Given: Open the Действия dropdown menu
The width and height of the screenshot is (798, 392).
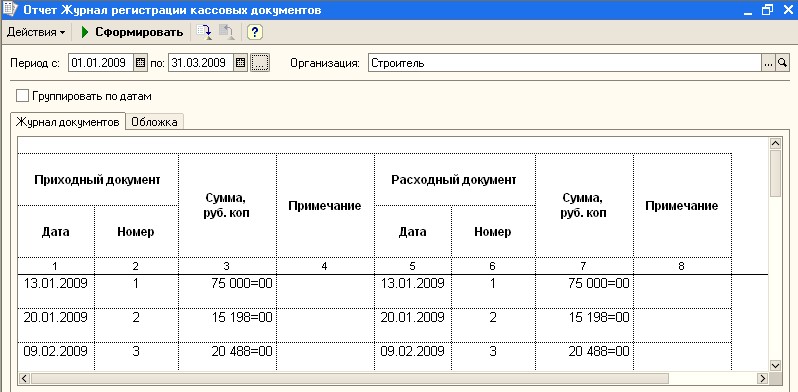Looking at the screenshot, I should click(36, 32).
